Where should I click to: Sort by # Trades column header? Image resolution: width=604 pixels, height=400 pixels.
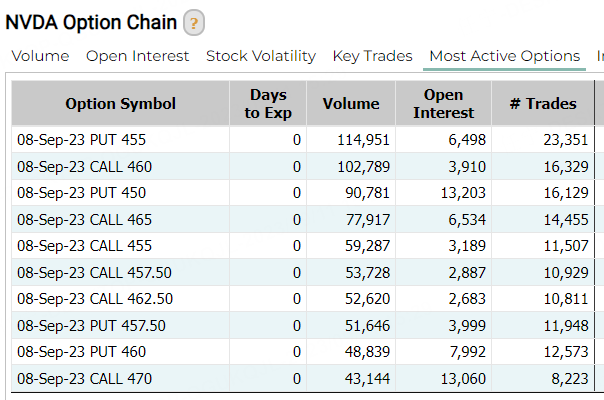tap(542, 104)
